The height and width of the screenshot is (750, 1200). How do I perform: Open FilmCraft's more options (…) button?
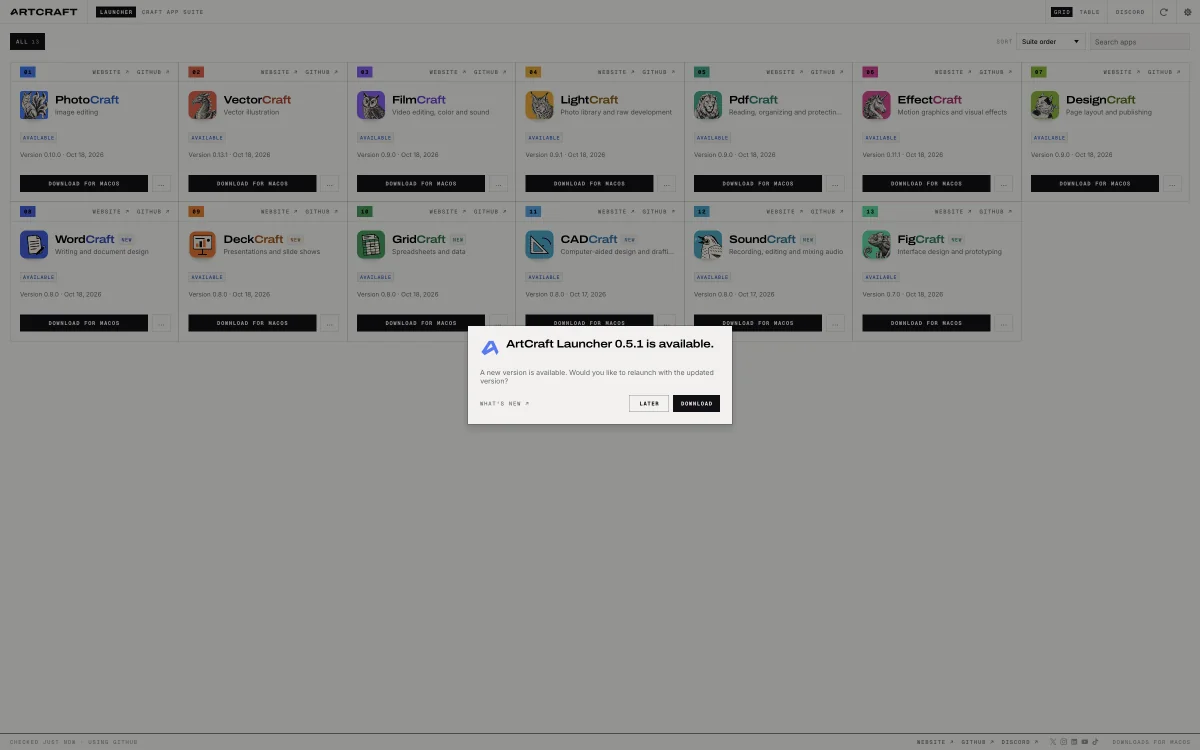(x=499, y=184)
